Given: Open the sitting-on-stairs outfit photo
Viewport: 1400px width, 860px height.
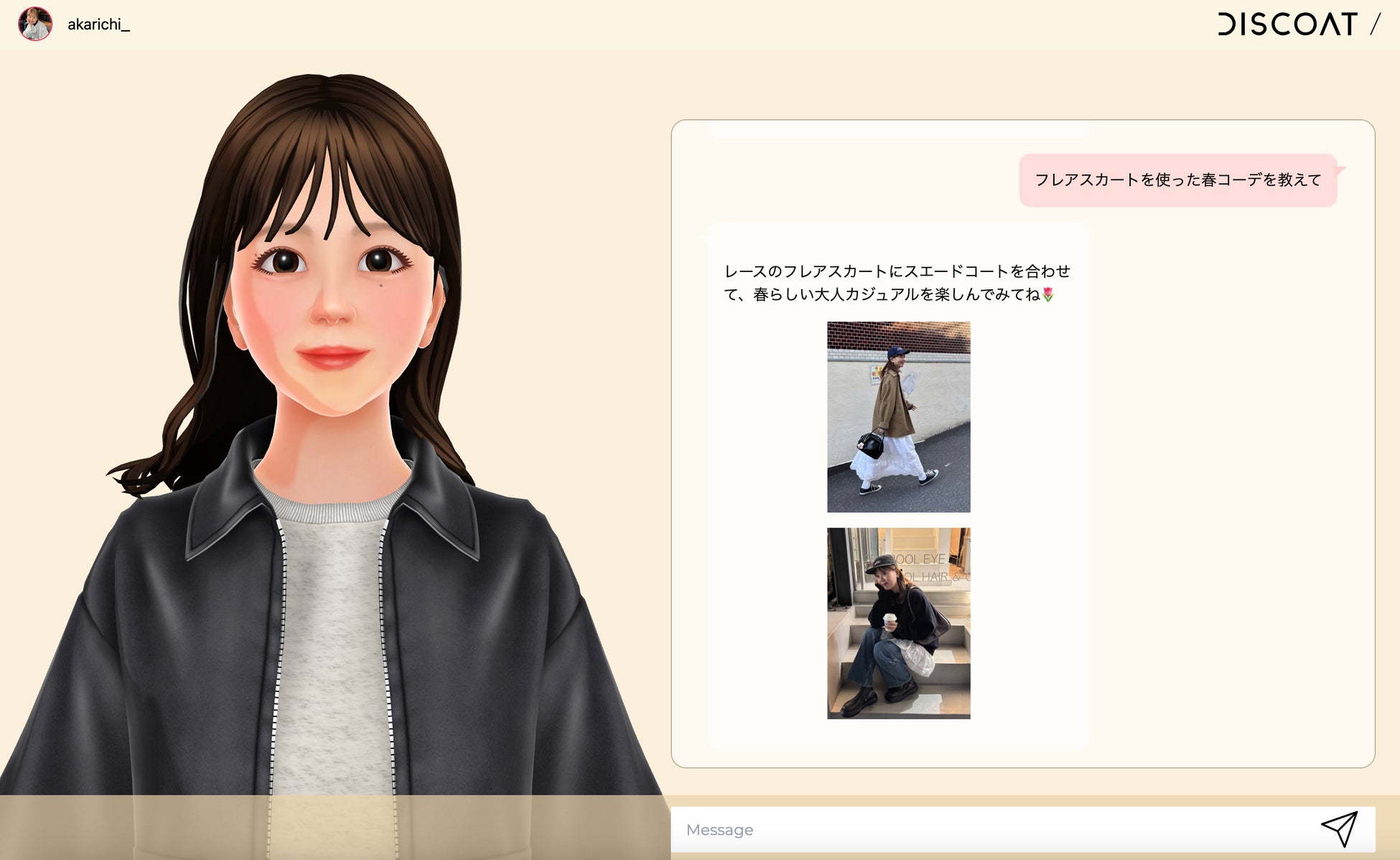Looking at the screenshot, I should (x=898, y=623).
